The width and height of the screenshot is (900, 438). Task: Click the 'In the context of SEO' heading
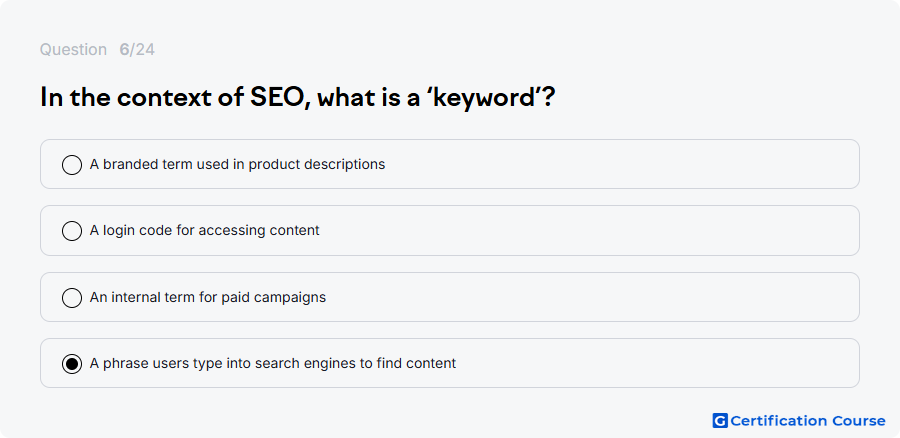coord(297,97)
